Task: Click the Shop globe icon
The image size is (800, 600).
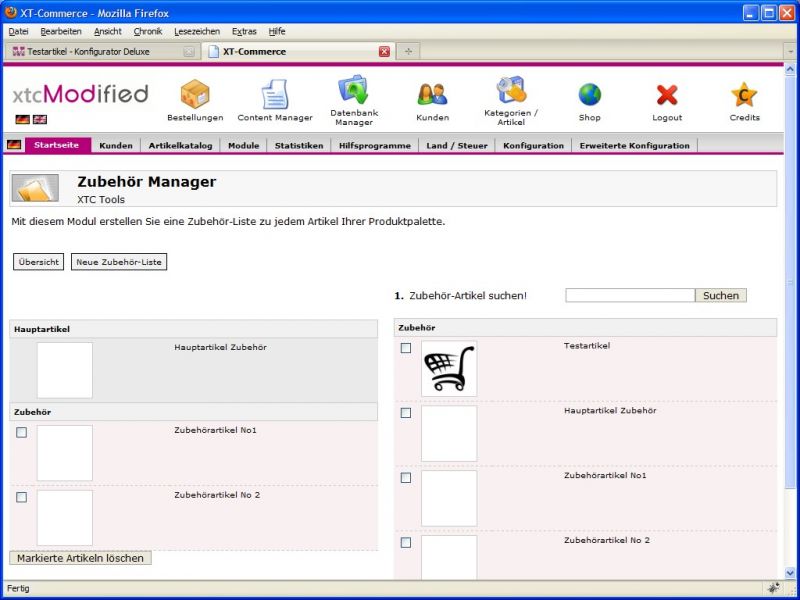Action: (589, 95)
